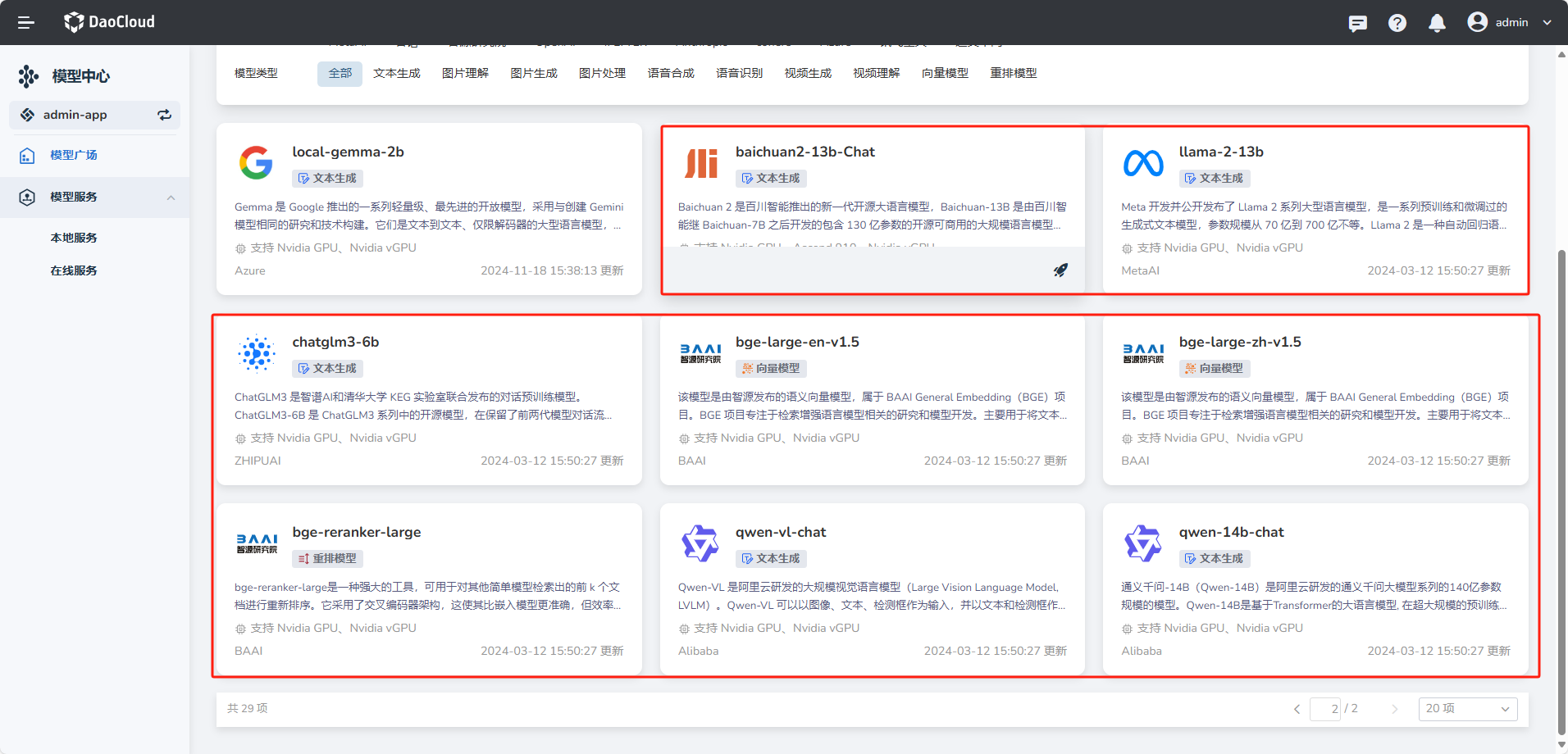Click the page number input field
The height and width of the screenshot is (754, 1568).
1325,709
